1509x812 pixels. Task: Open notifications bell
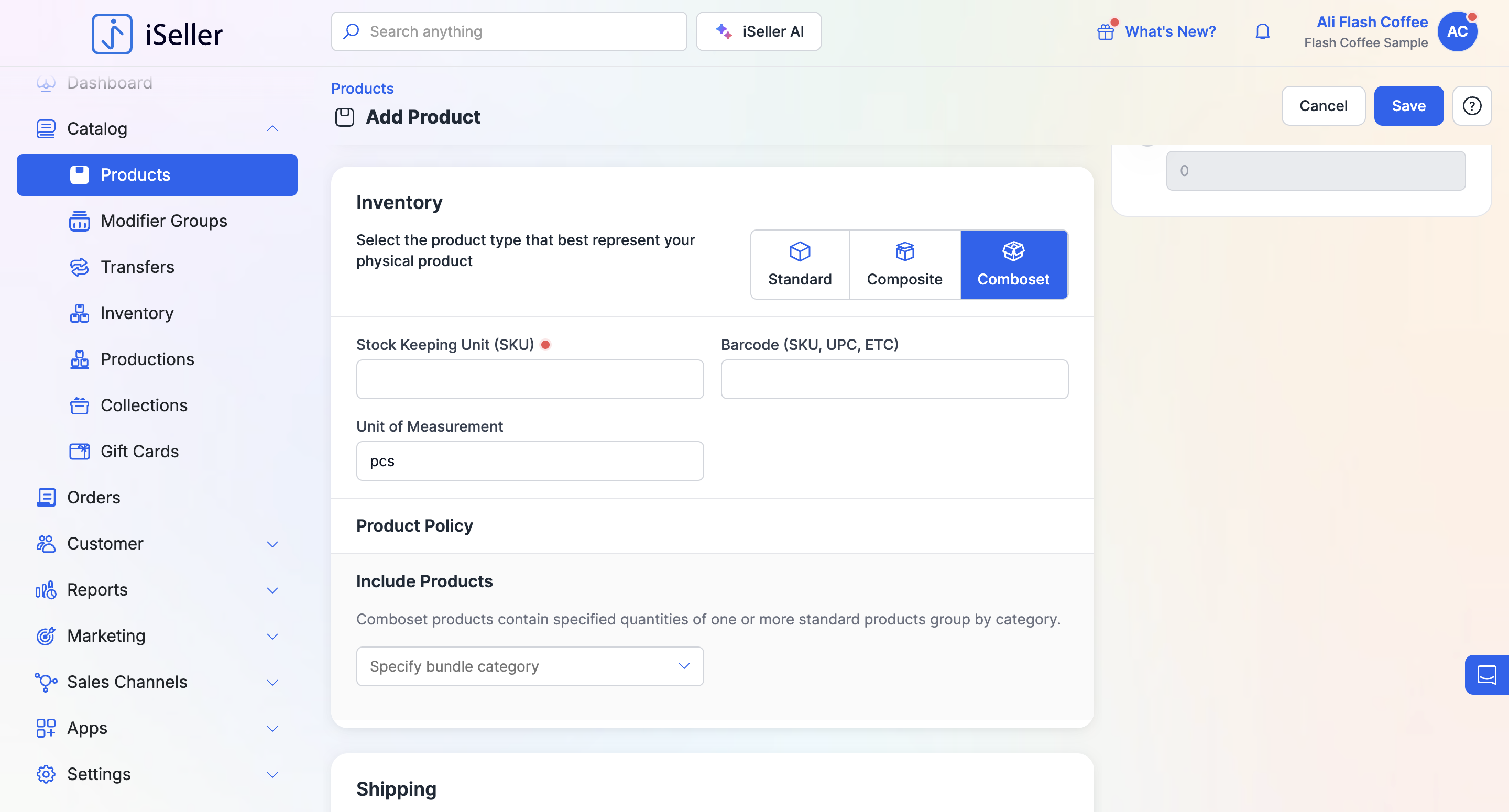[x=1262, y=31]
